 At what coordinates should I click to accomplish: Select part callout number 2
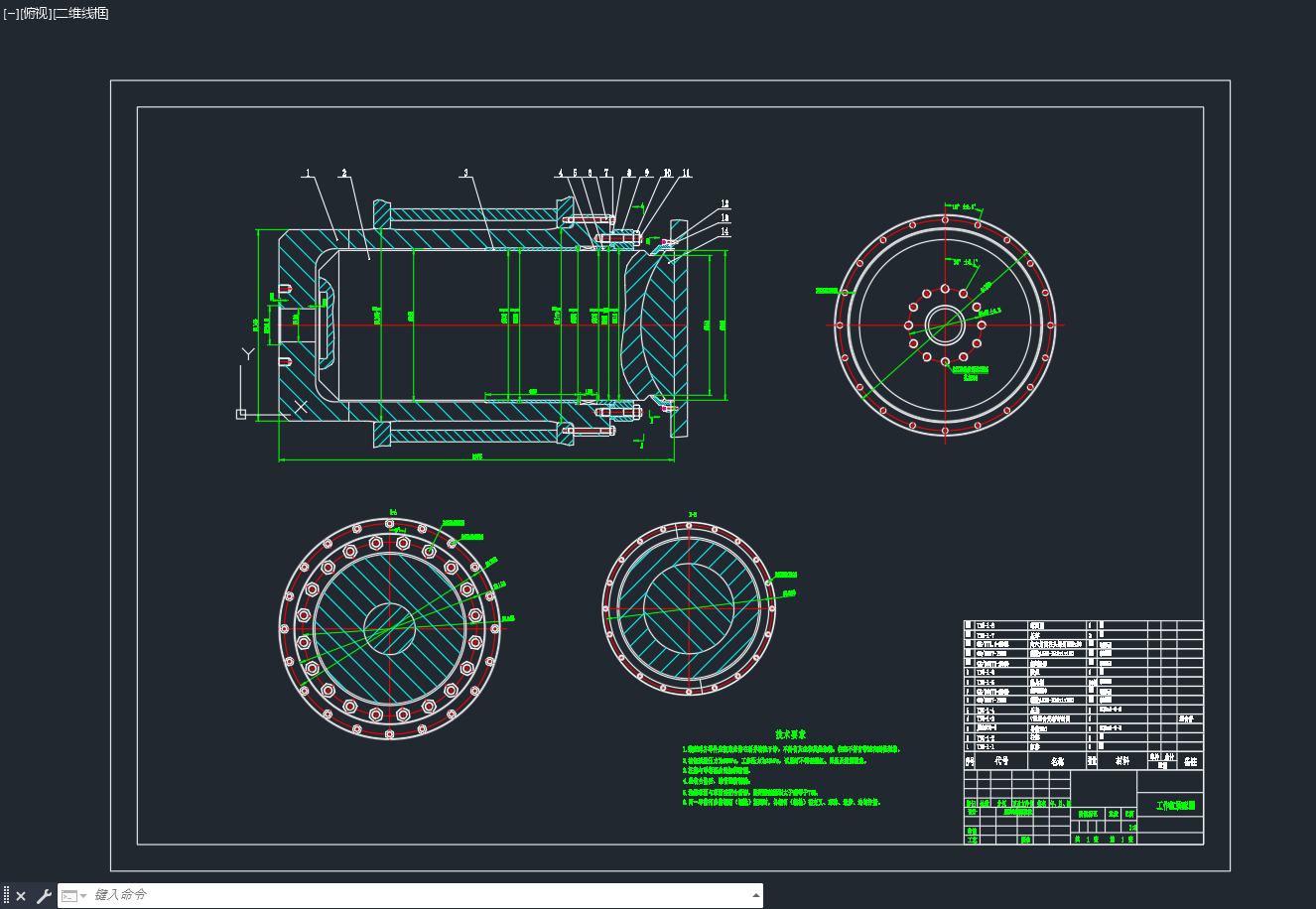click(x=344, y=174)
